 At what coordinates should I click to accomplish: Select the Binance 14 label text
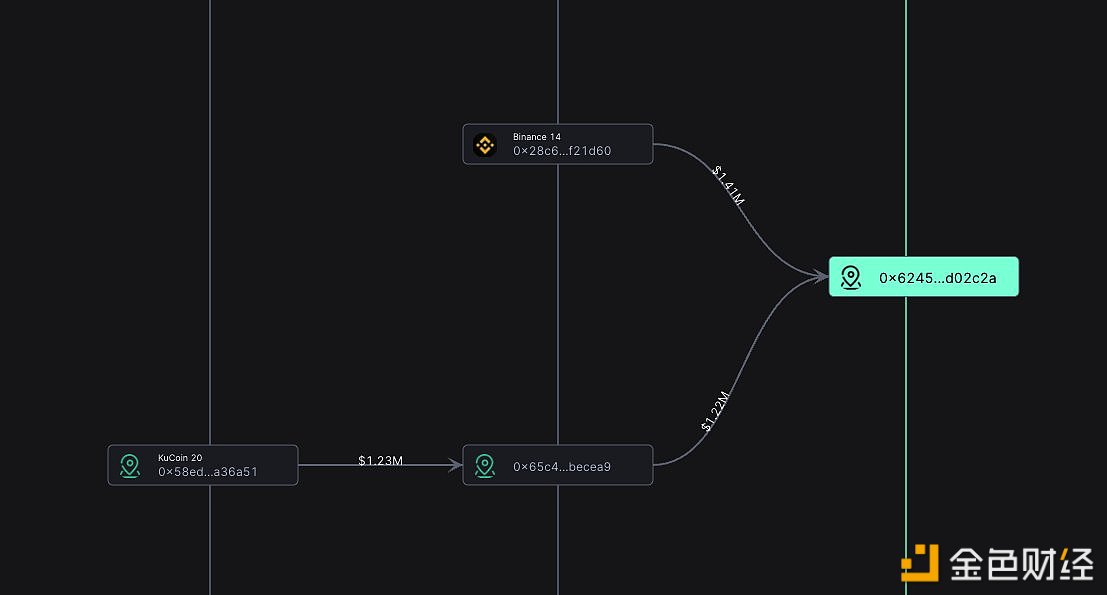click(x=537, y=137)
